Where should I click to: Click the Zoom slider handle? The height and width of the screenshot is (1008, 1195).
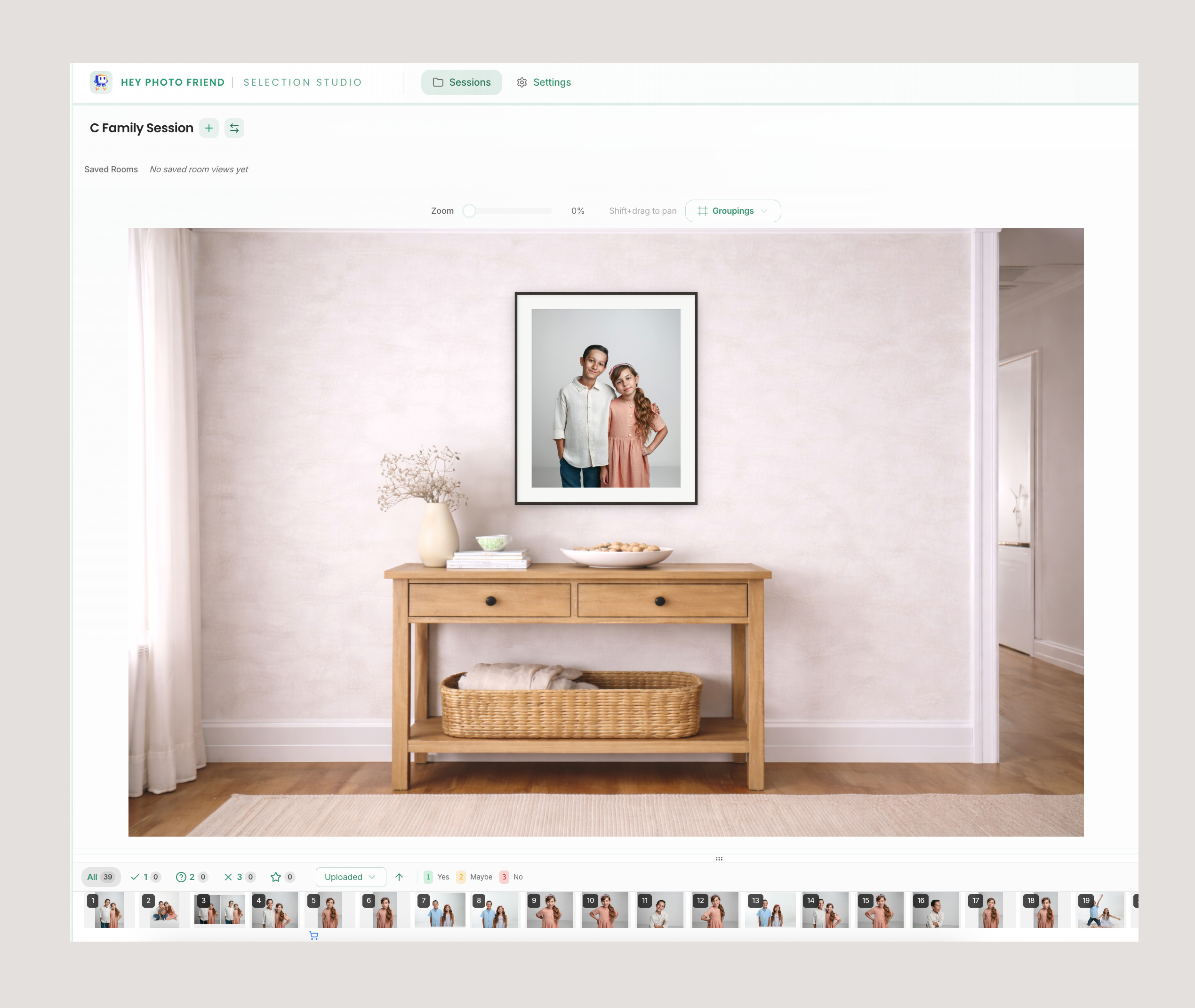(x=469, y=211)
